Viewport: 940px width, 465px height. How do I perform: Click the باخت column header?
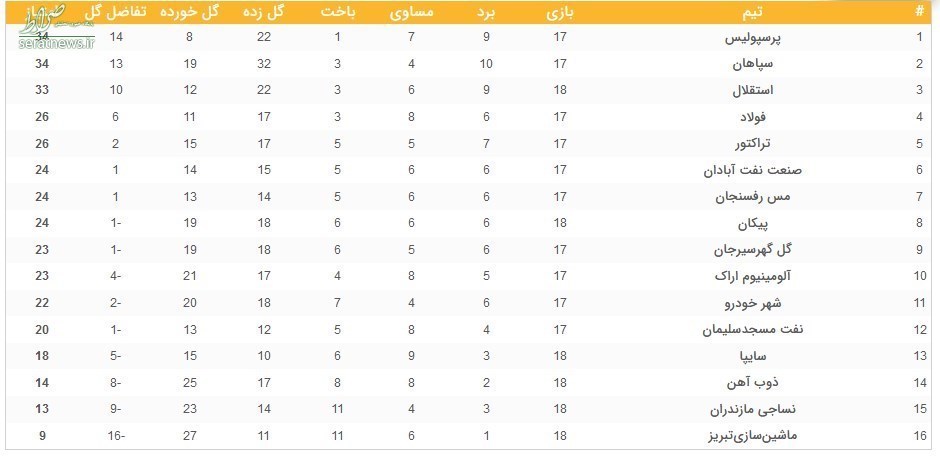pos(338,12)
